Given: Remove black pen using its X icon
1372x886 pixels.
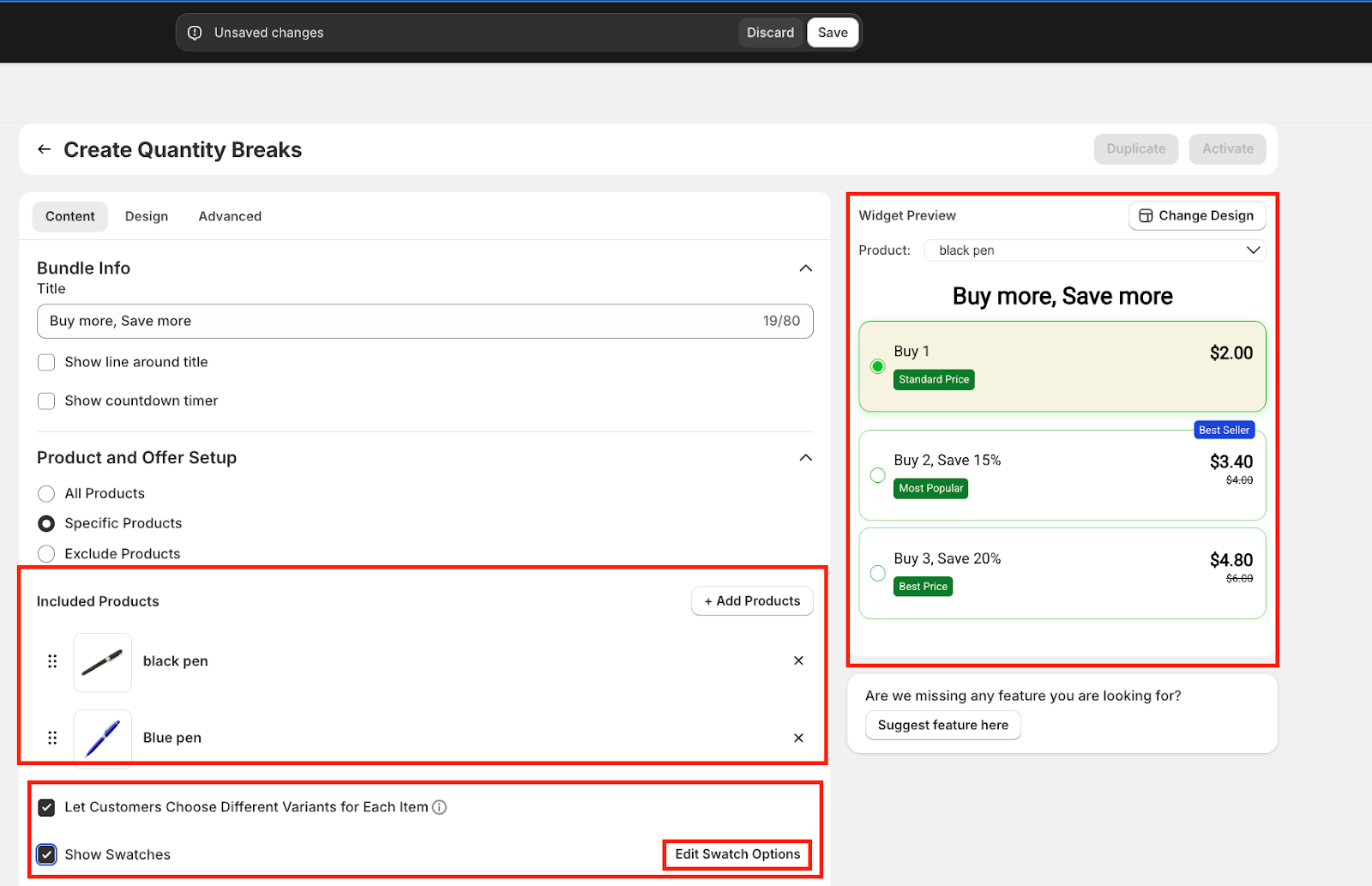Looking at the screenshot, I should (798, 660).
